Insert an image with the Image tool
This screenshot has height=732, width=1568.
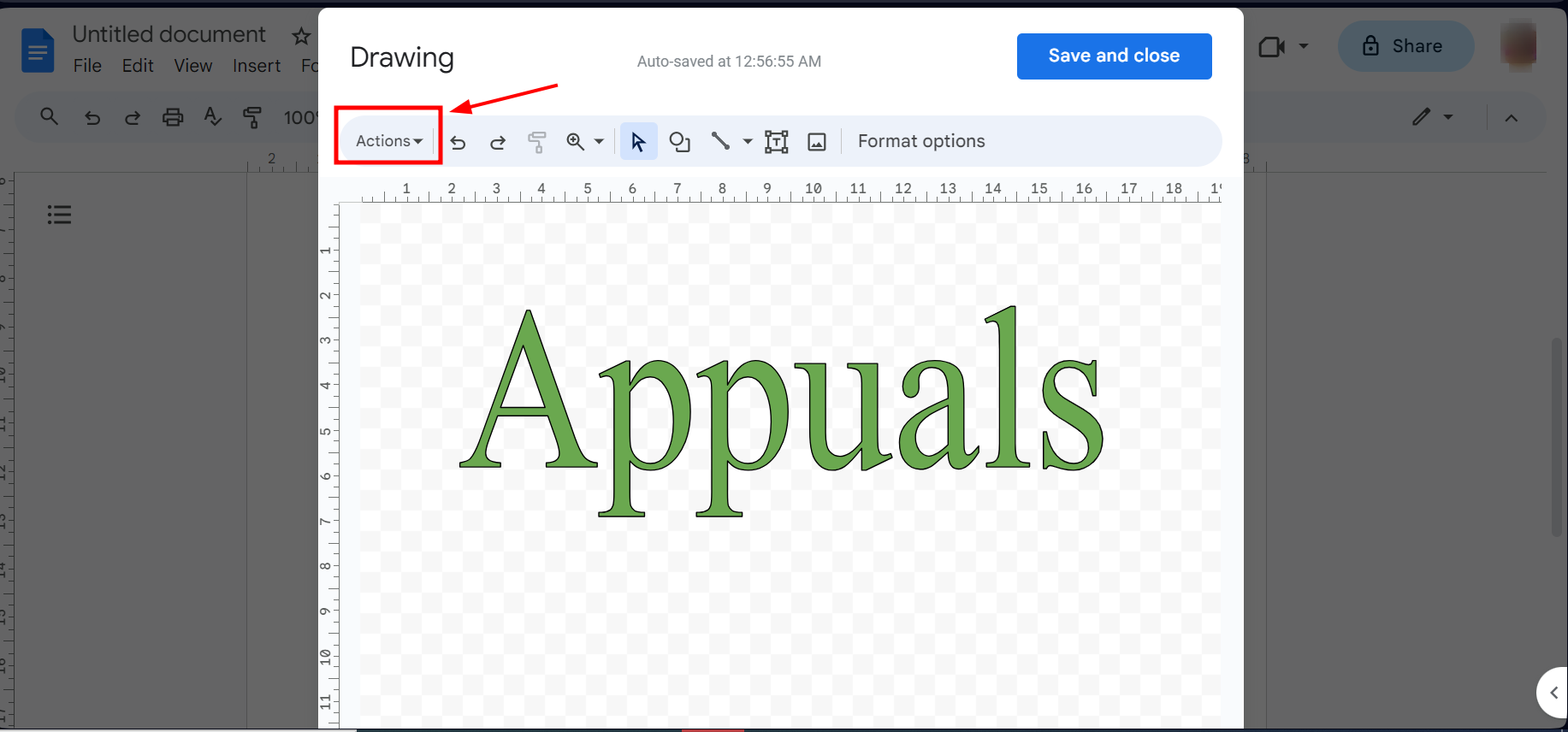[817, 142]
